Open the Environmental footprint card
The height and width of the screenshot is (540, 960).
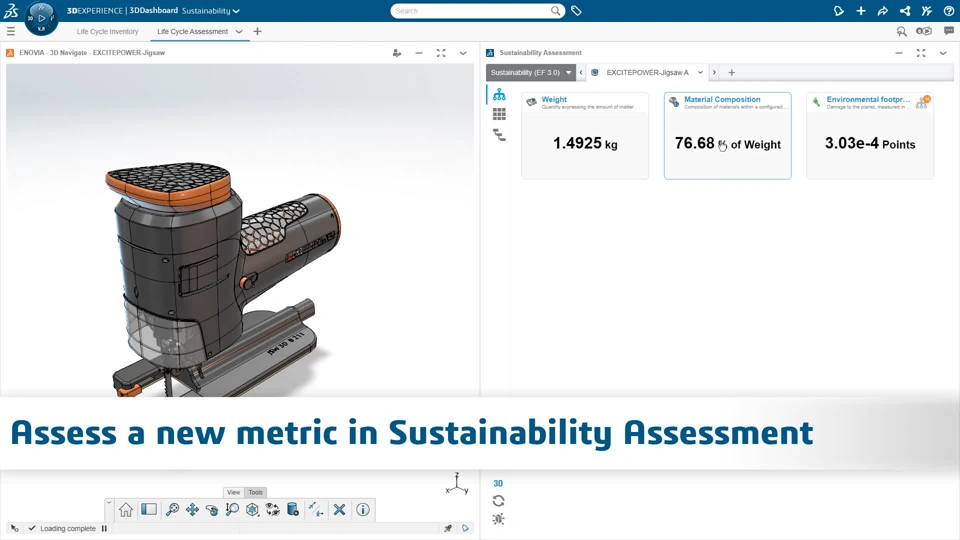tap(869, 136)
